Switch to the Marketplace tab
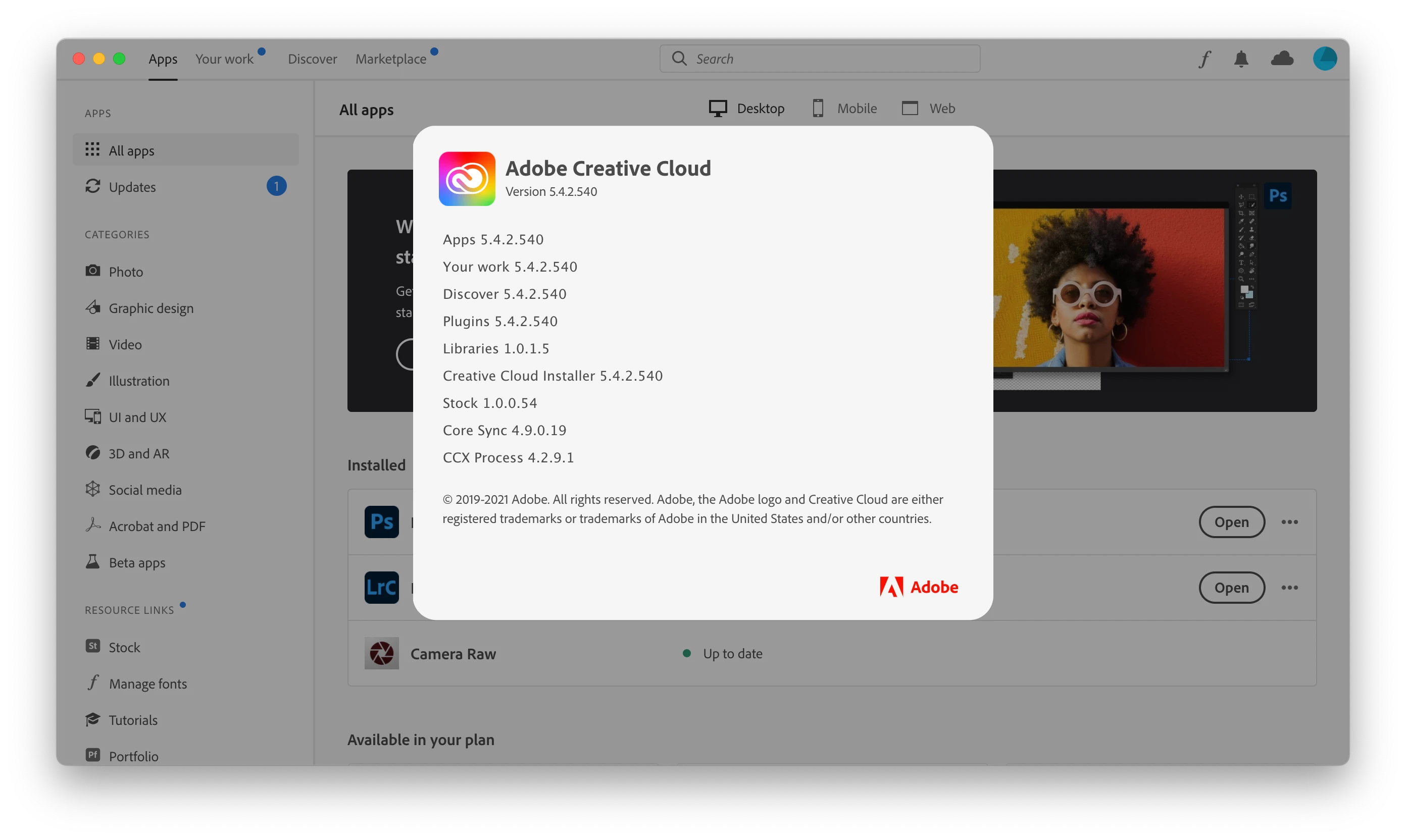This screenshot has height=840, width=1406. tap(391, 59)
